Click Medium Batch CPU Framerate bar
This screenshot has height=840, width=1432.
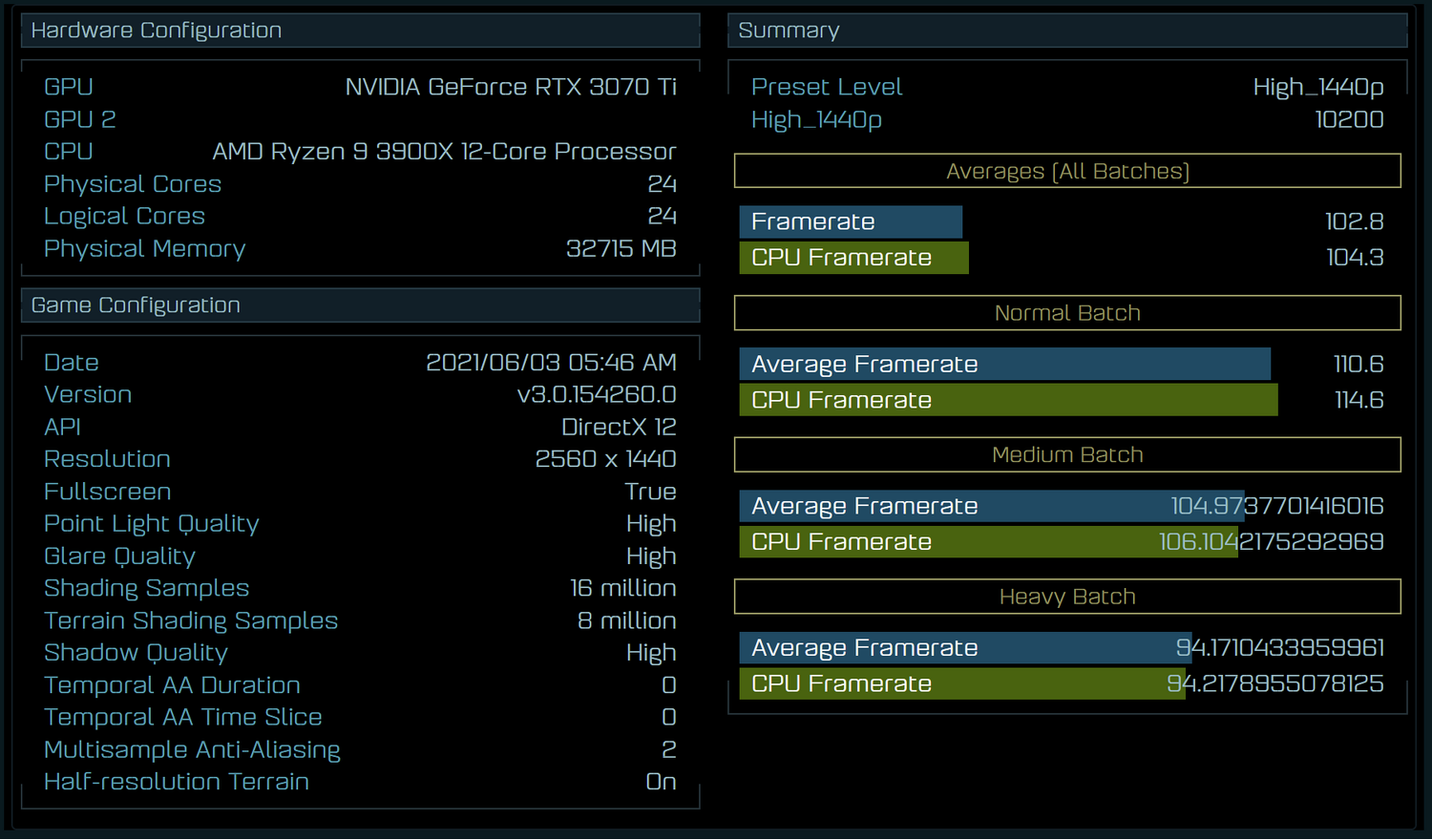(x=989, y=542)
